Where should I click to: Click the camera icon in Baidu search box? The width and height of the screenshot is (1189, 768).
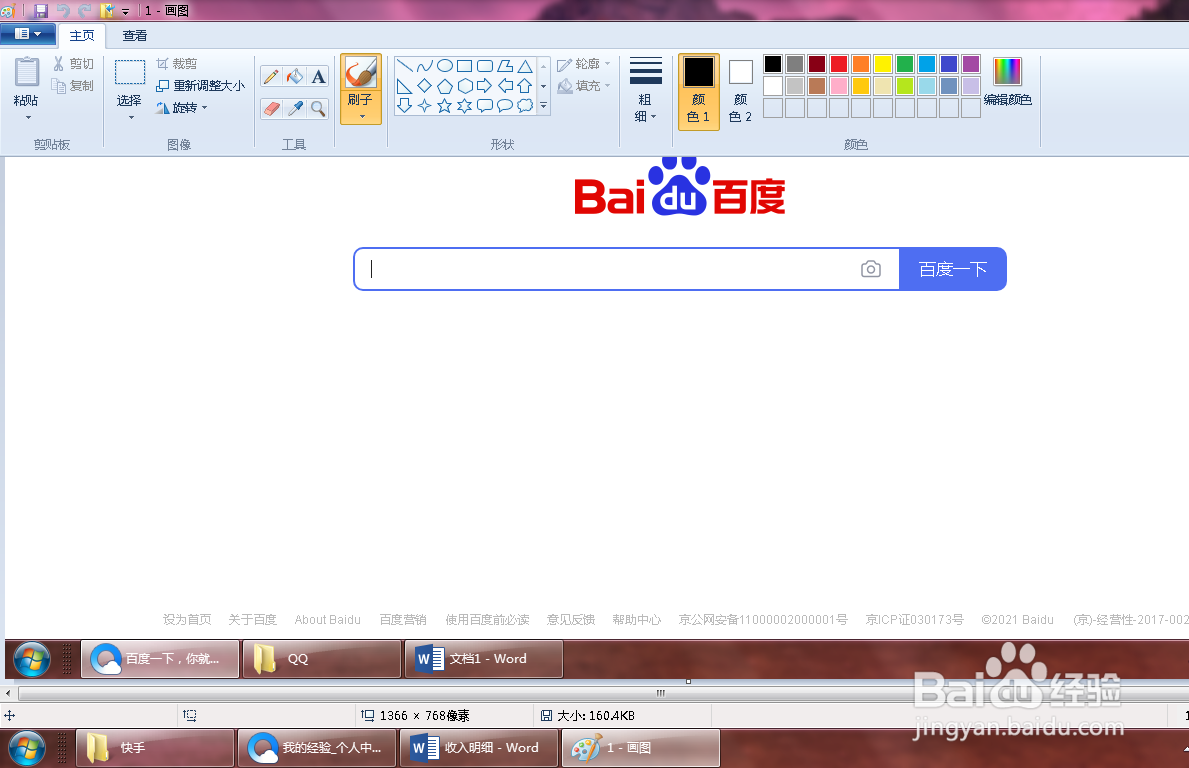[871, 269]
